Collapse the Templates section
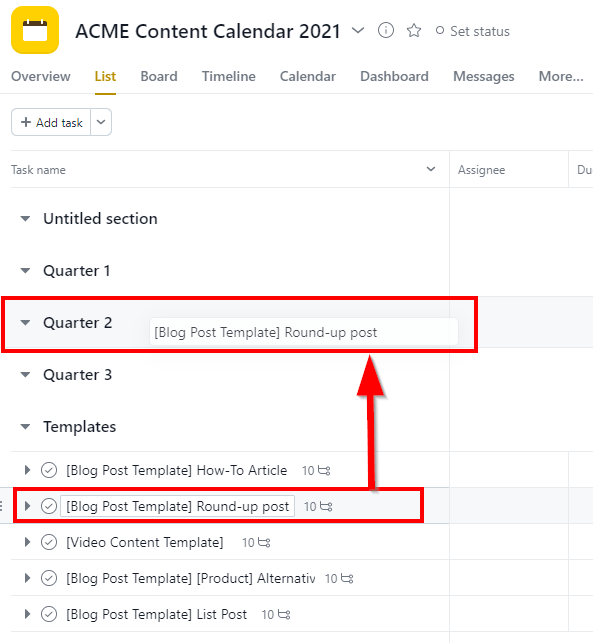The height and width of the screenshot is (643, 593). tap(25, 427)
